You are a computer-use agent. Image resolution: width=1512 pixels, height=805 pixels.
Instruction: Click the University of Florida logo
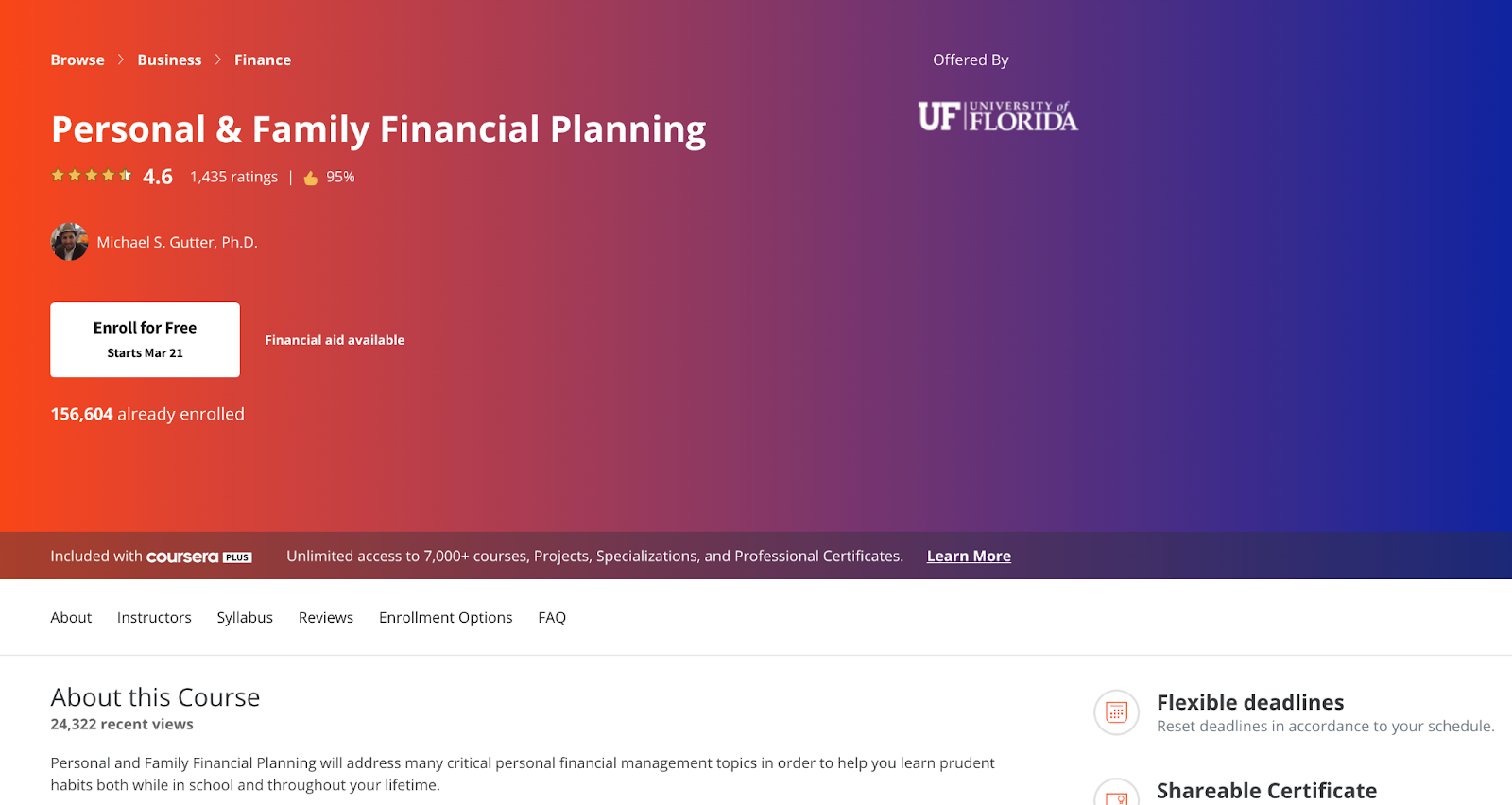click(998, 116)
